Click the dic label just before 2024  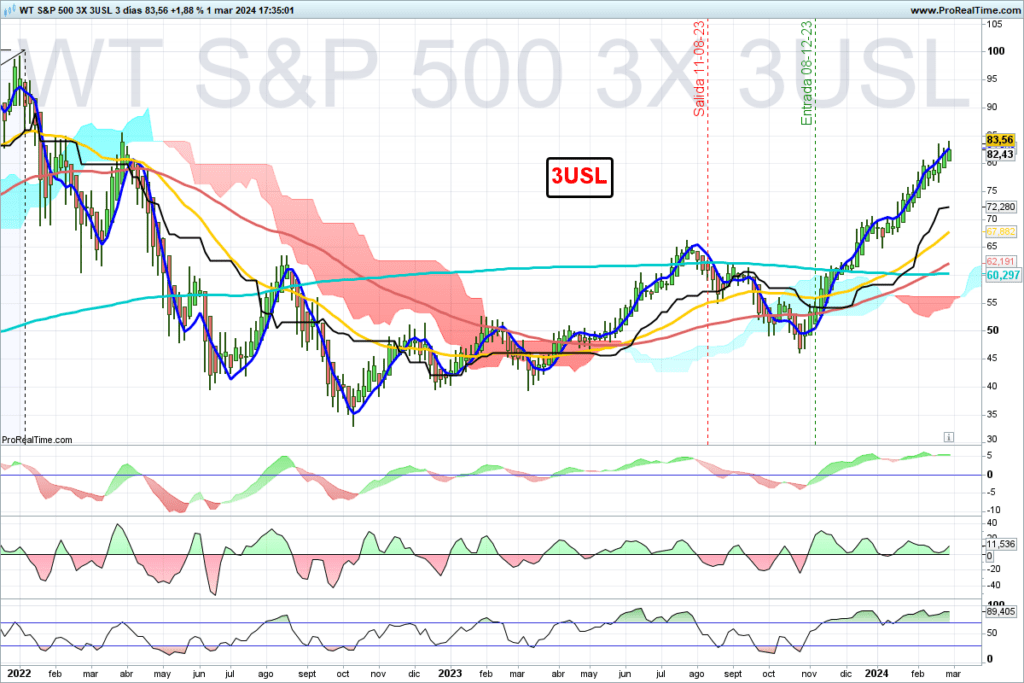[x=846, y=674]
